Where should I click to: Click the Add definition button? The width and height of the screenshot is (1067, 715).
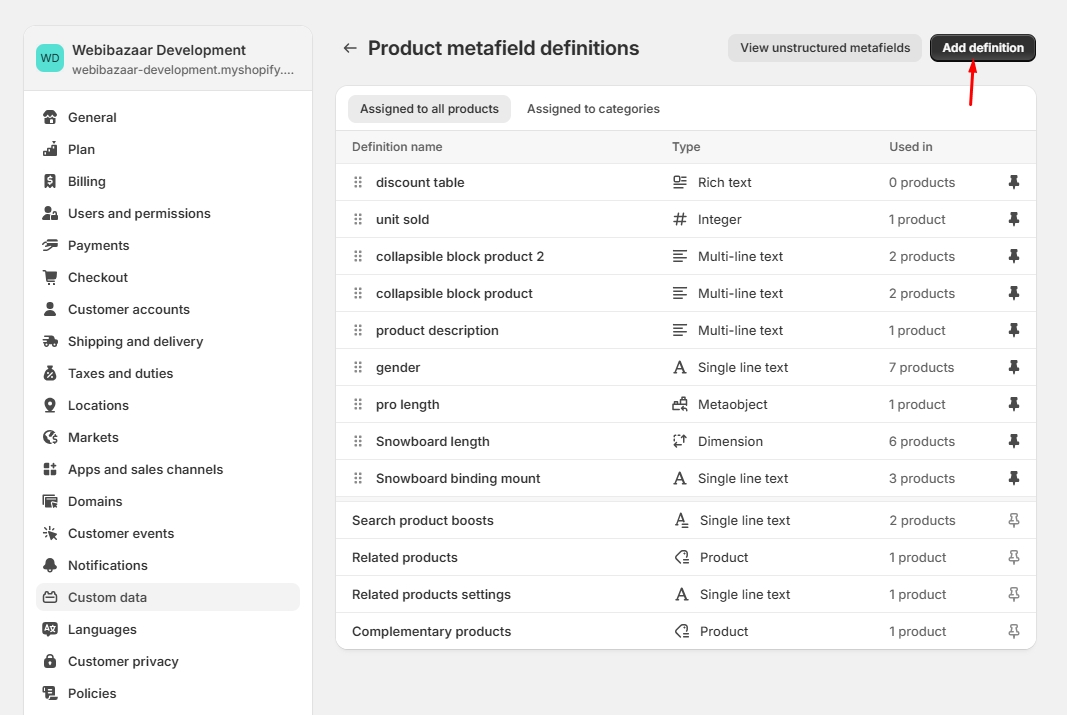[x=982, y=48]
